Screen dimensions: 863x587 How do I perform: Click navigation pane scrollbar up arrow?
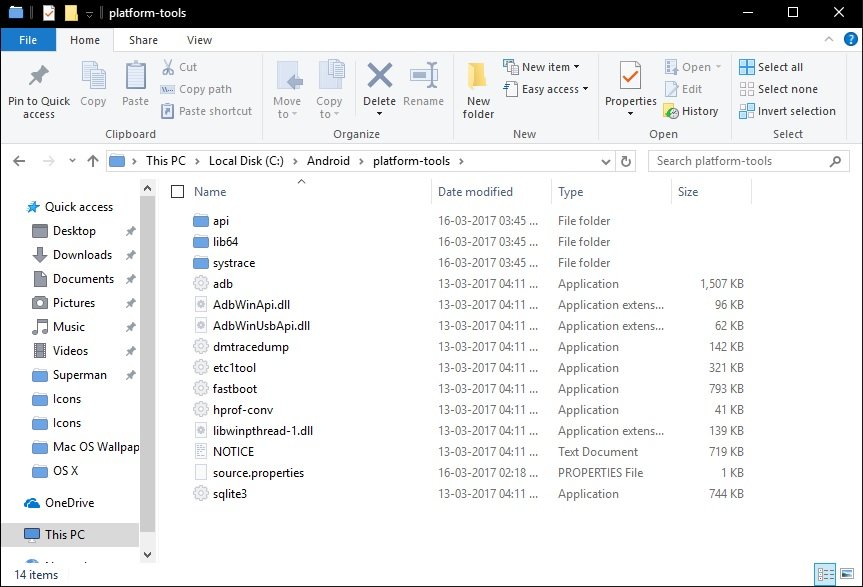(x=147, y=188)
